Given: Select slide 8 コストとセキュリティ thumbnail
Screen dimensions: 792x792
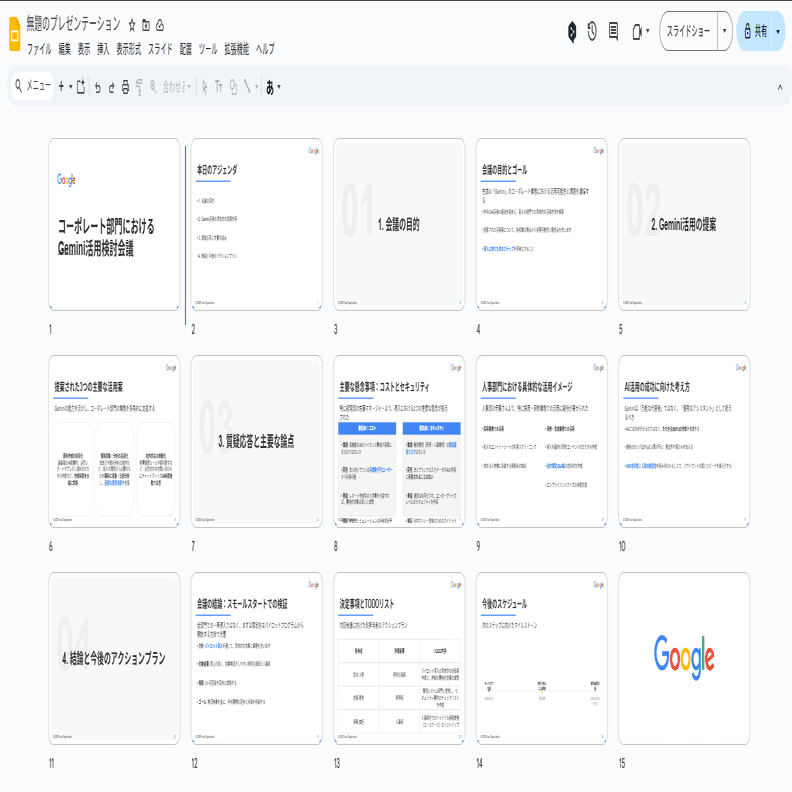Looking at the screenshot, I should point(399,441).
